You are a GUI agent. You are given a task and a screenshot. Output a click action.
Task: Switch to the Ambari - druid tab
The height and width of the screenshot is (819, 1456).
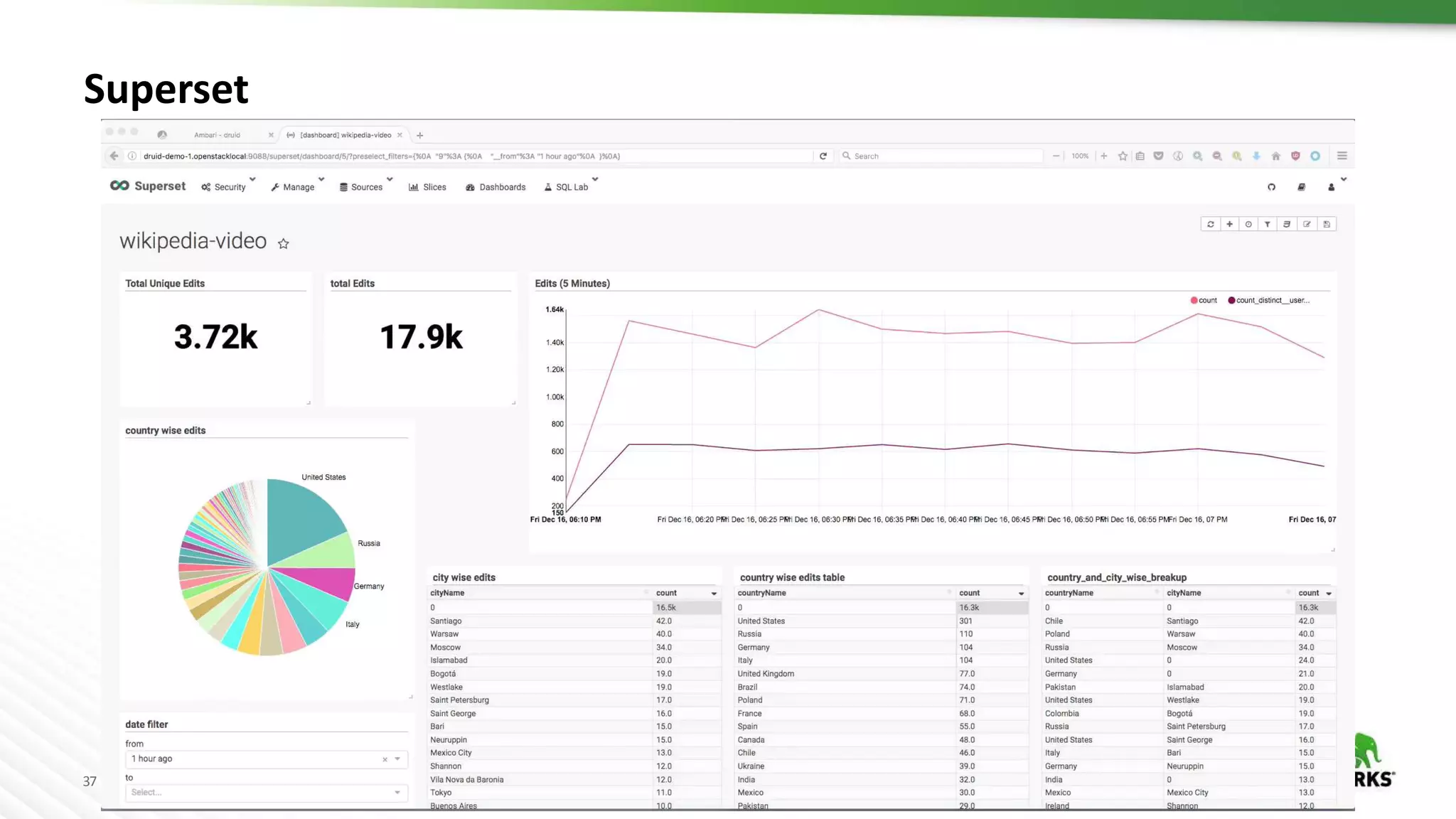[217, 135]
